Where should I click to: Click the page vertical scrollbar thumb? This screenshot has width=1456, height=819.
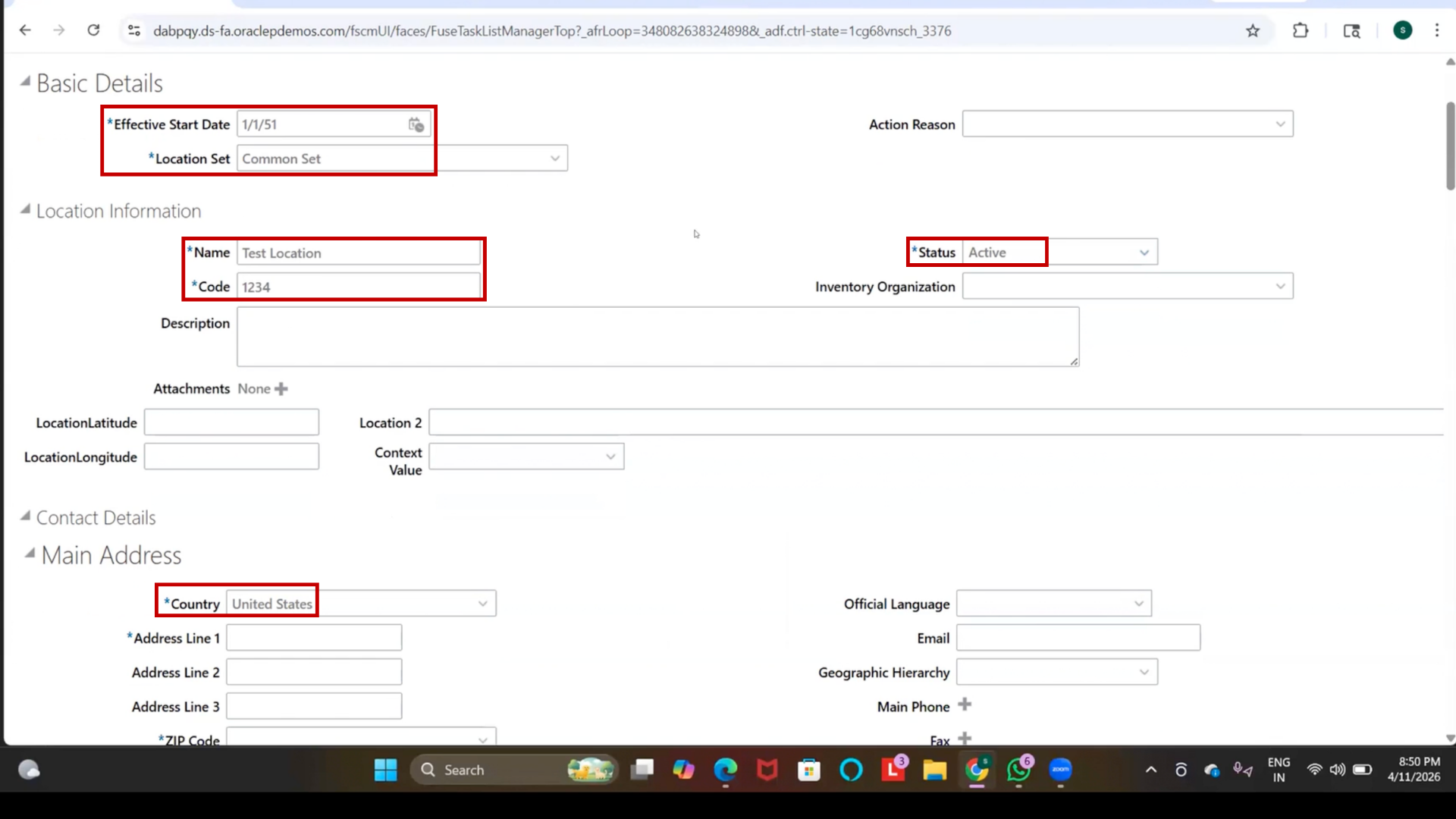point(1450,146)
